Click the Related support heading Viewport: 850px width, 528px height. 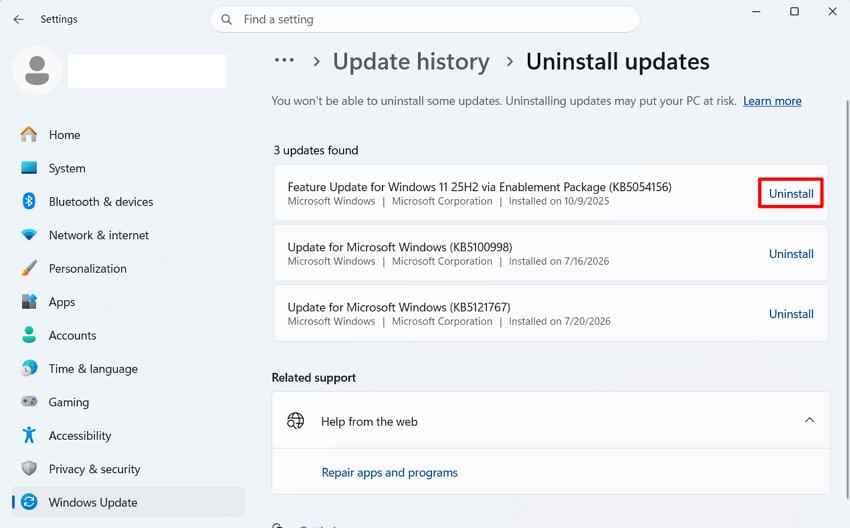click(314, 377)
